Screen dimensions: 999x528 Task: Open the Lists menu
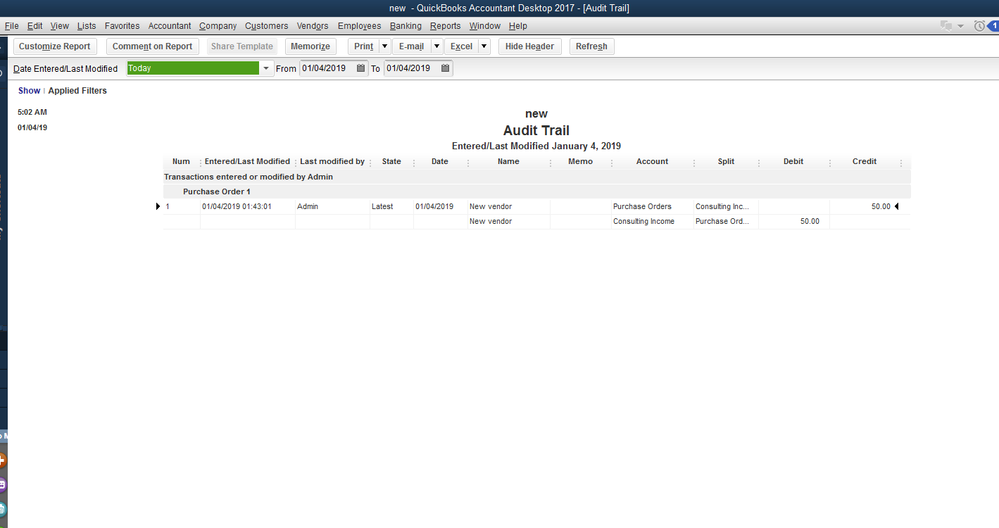coord(86,26)
